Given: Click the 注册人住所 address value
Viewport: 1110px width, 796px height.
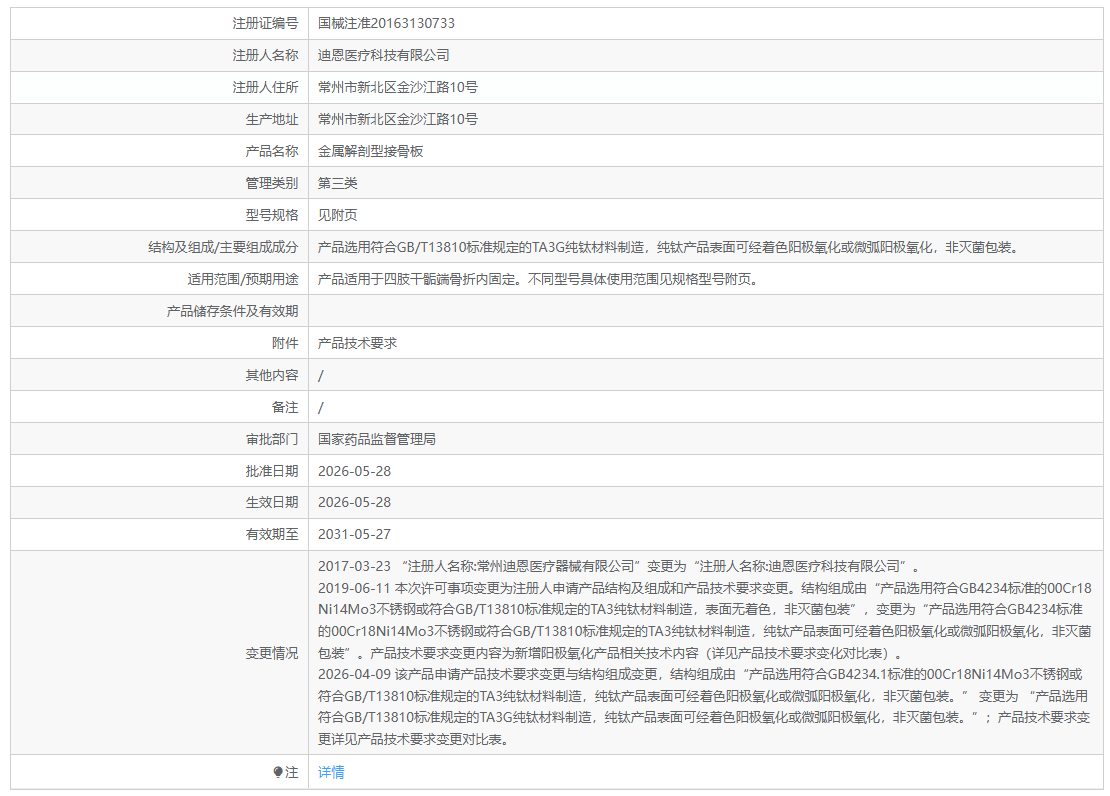Looking at the screenshot, I should tap(397, 87).
